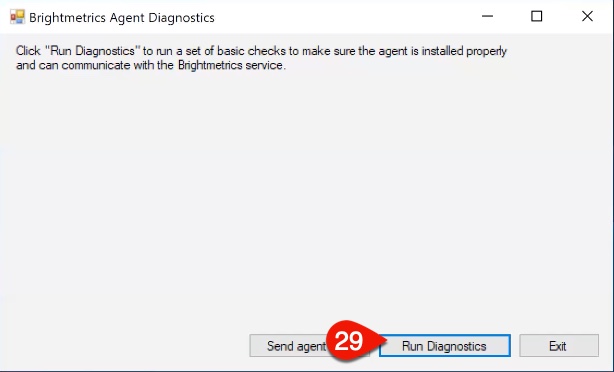Run the agent diagnostics checks
Viewport: 614px width, 372px height.
pyautogui.click(x=444, y=346)
